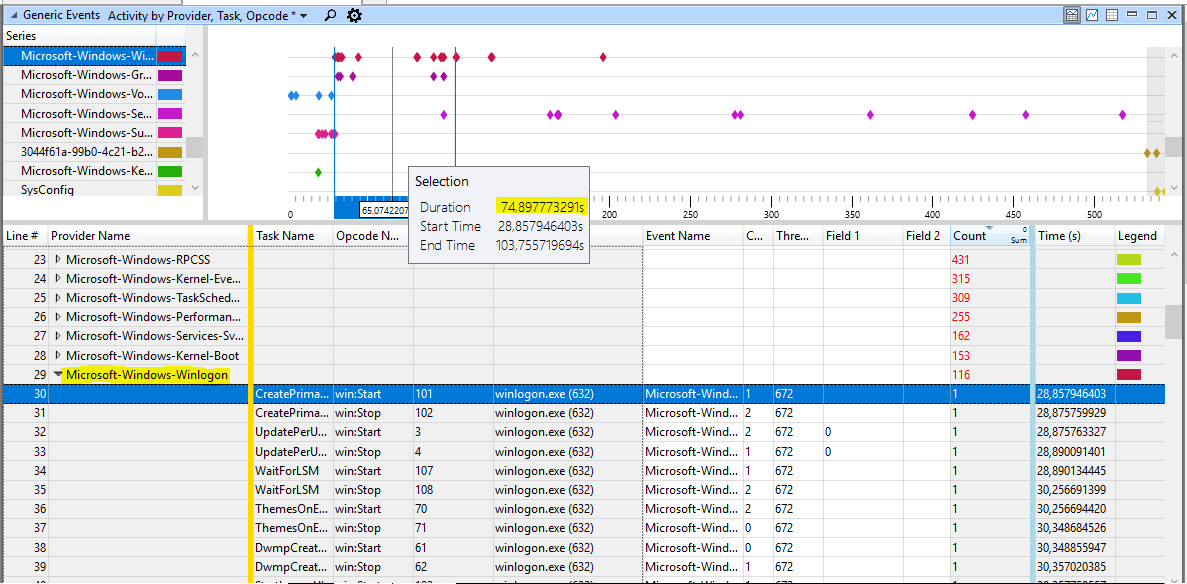Click the SysConfig series color swatch
Image resolution: width=1187 pixels, height=584 pixels.
point(170,190)
